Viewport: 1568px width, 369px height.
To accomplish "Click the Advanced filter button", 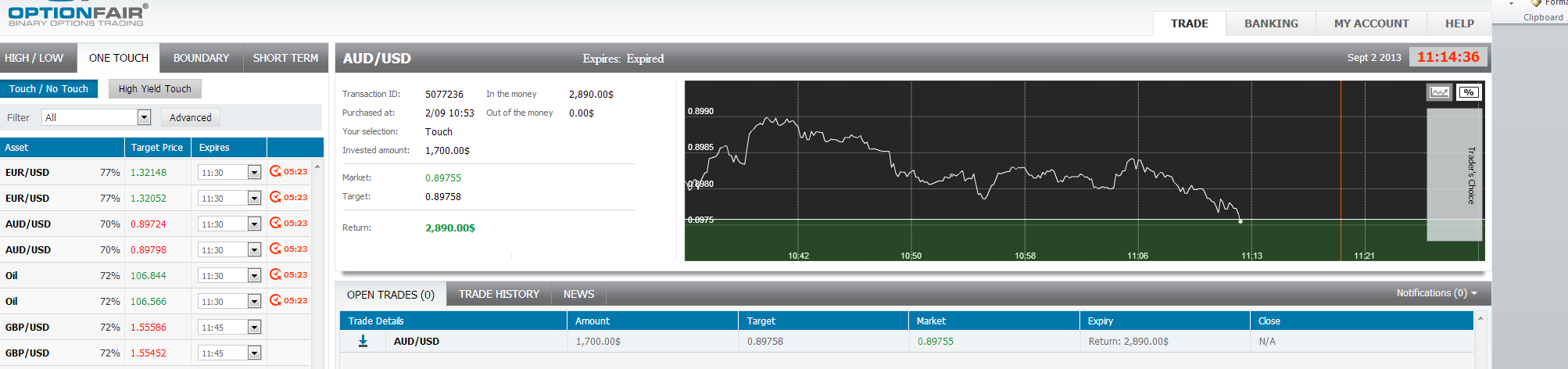I will coord(191,117).
